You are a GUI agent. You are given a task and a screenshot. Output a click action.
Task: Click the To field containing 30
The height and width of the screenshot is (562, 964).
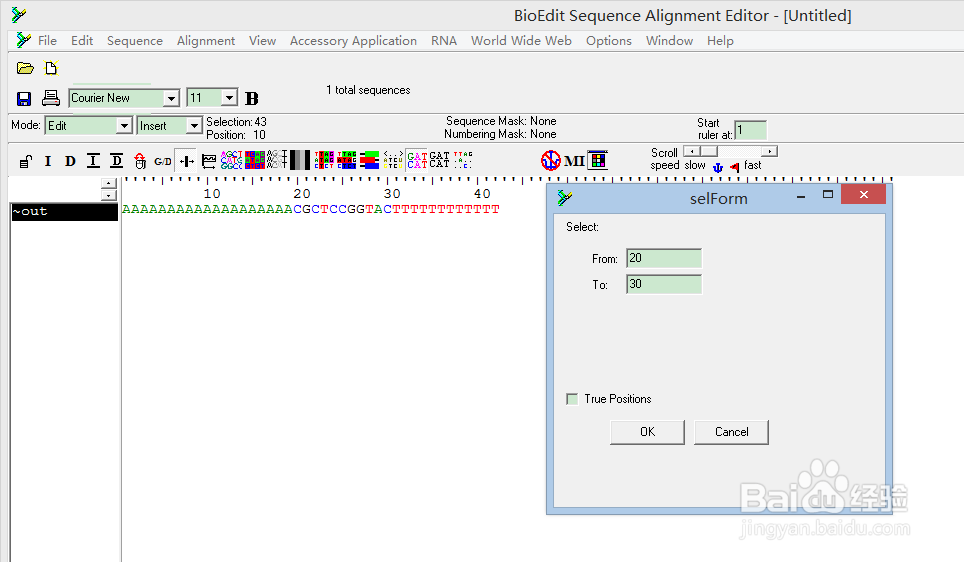pyautogui.click(x=664, y=284)
